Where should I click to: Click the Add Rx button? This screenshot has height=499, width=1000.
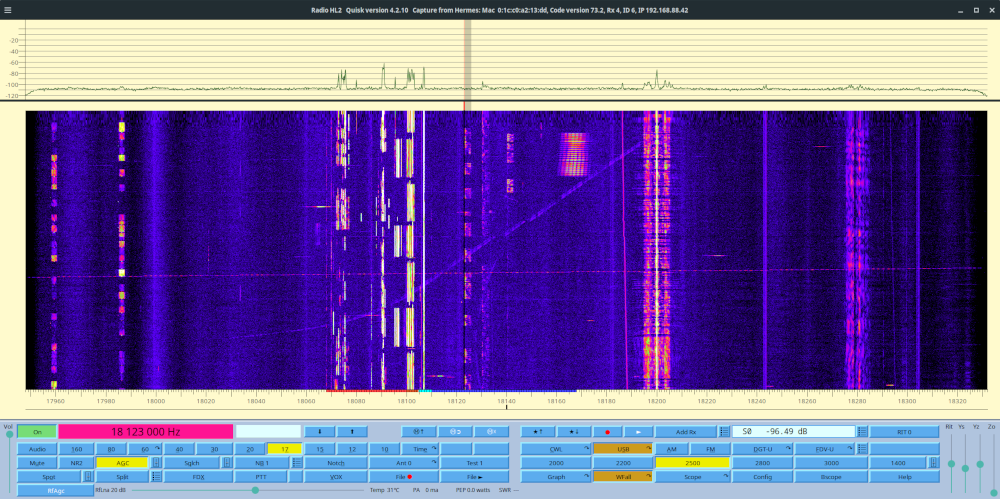(x=686, y=432)
